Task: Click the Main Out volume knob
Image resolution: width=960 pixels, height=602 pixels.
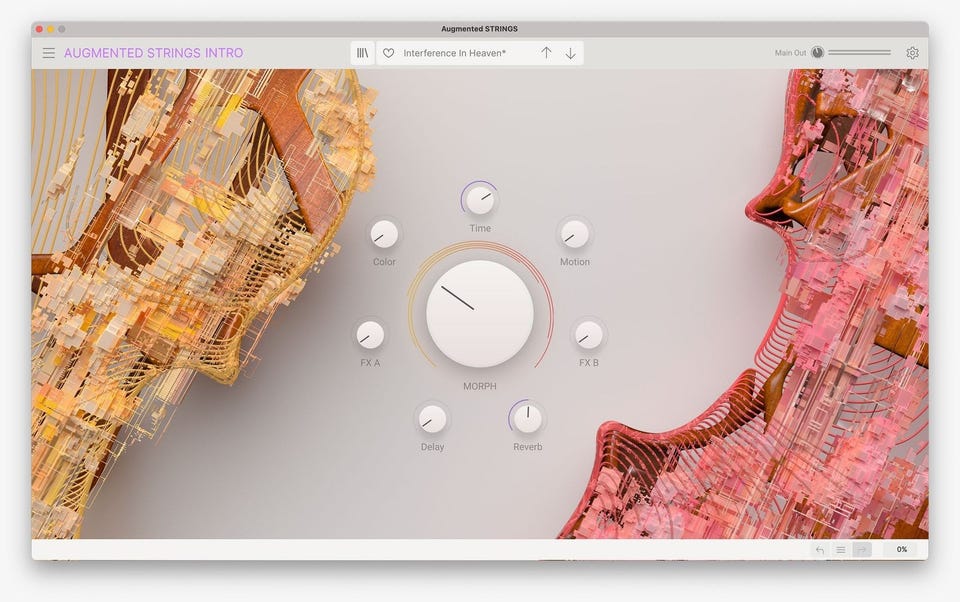Action: (817, 53)
